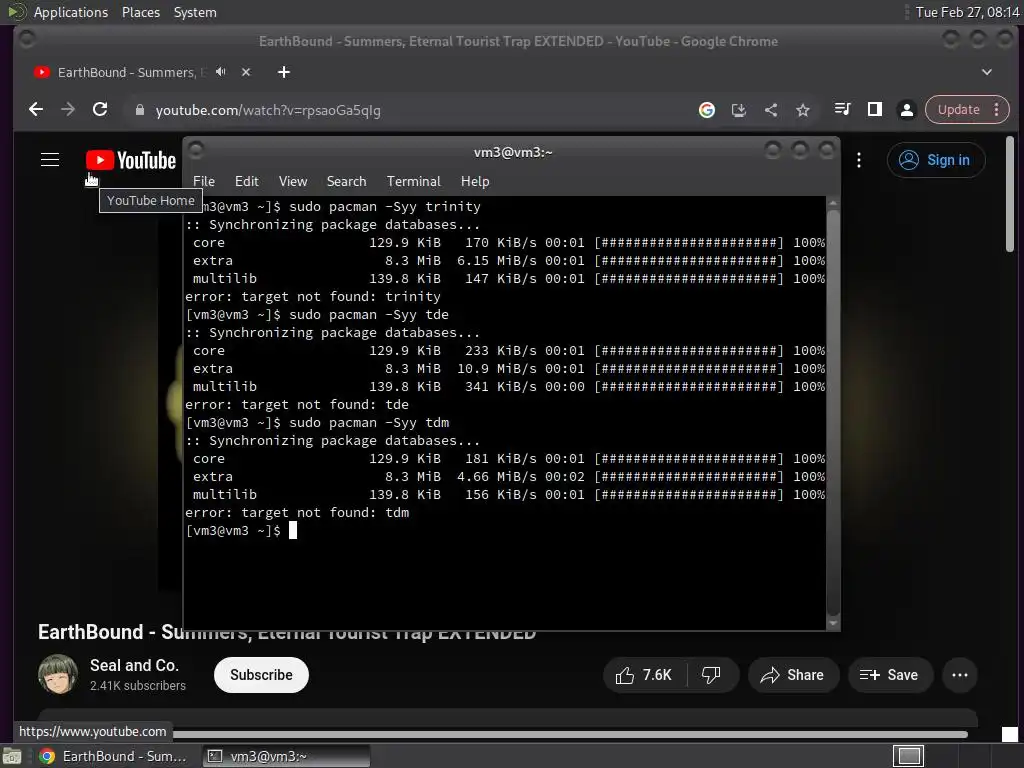Viewport: 1024px width, 768px height.
Task: Click the clock Tue Feb 27, 08:14
Action: [x=967, y=12]
